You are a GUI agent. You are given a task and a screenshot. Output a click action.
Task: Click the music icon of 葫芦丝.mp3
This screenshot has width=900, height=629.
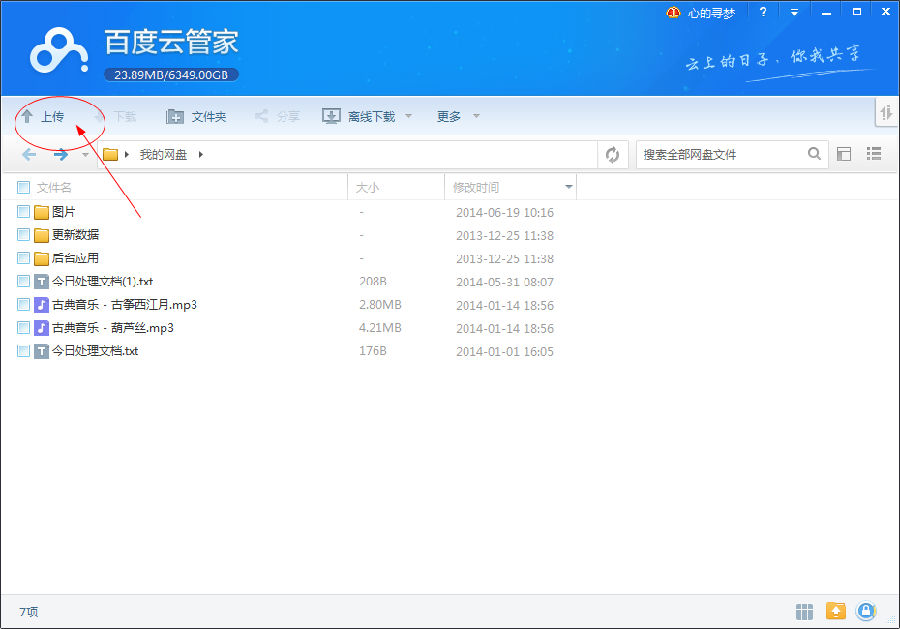41,328
